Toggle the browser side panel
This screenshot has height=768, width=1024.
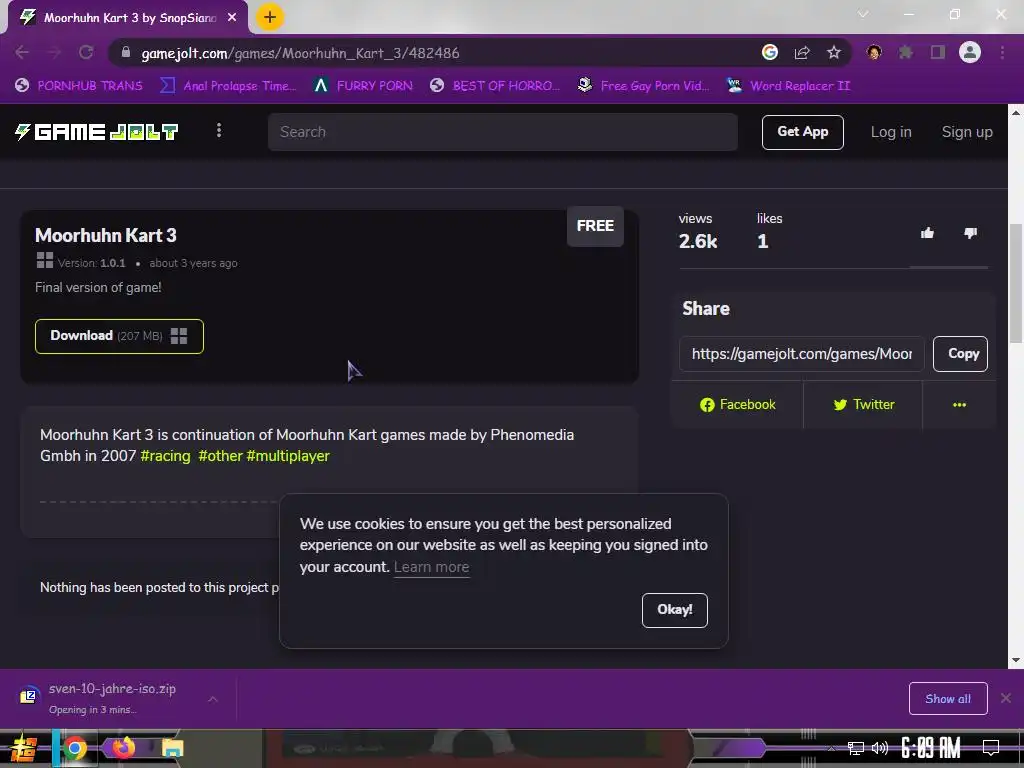click(x=937, y=52)
